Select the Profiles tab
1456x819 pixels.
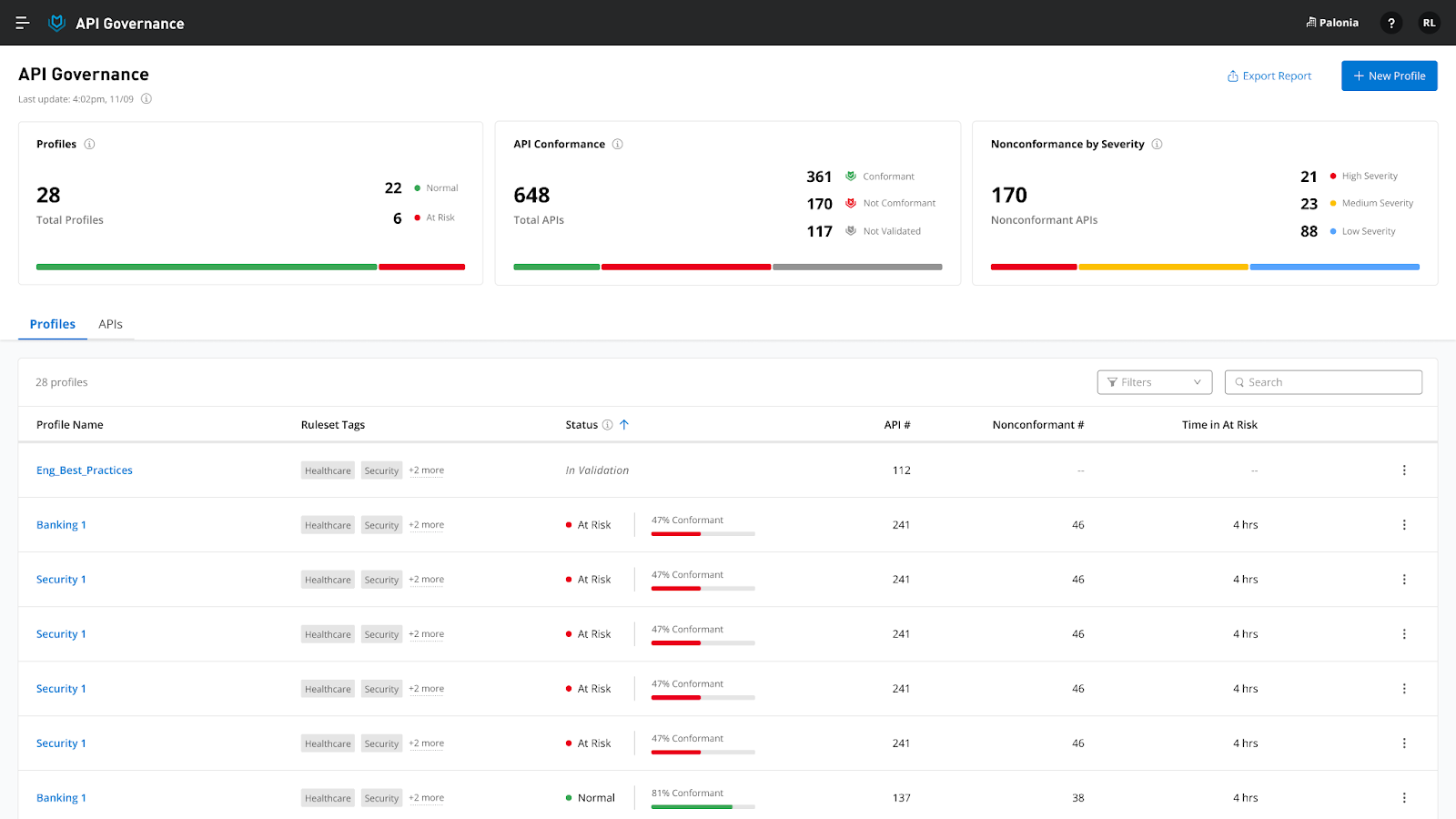[52, 323]
